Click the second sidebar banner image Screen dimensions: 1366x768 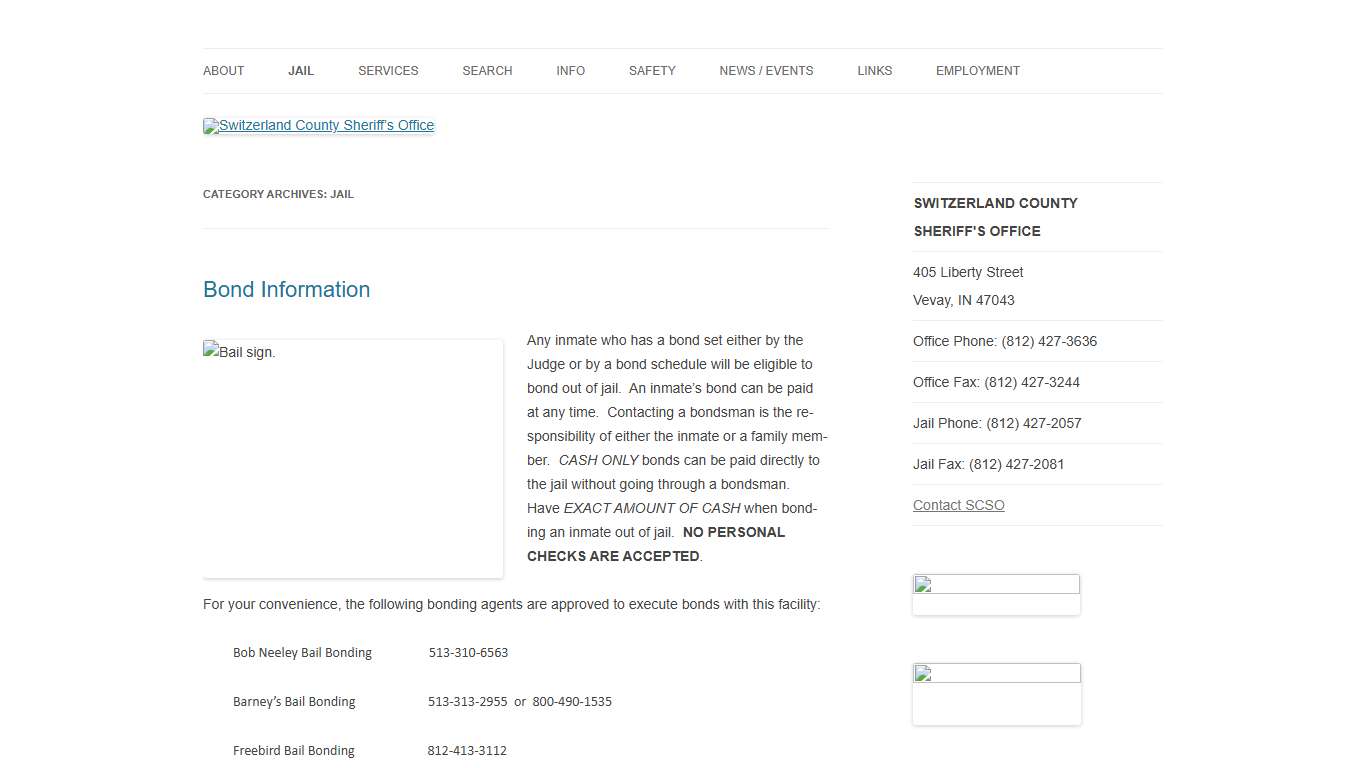996,693
